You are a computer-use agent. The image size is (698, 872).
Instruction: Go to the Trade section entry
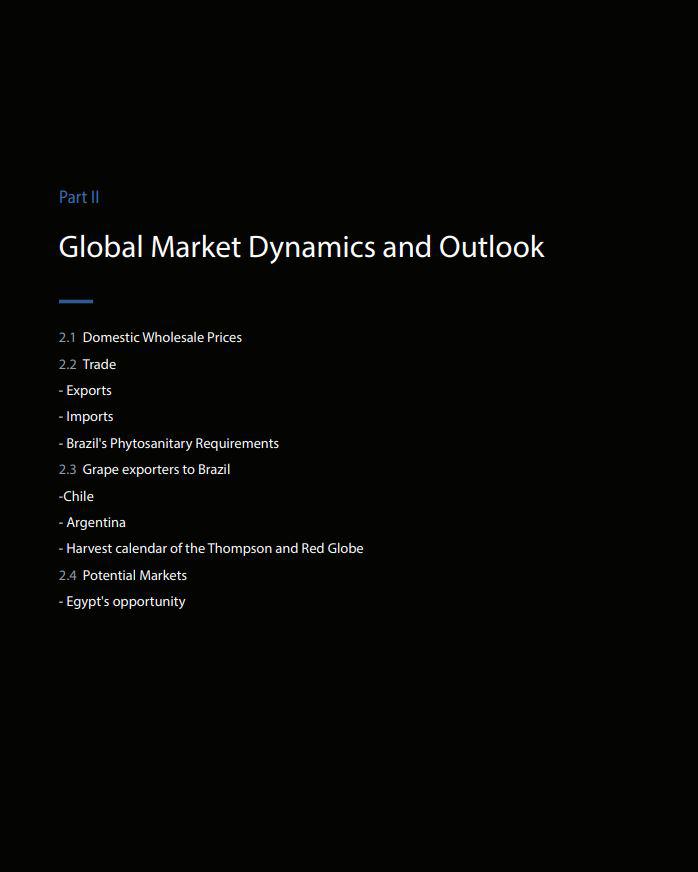(x=99, y=364)
